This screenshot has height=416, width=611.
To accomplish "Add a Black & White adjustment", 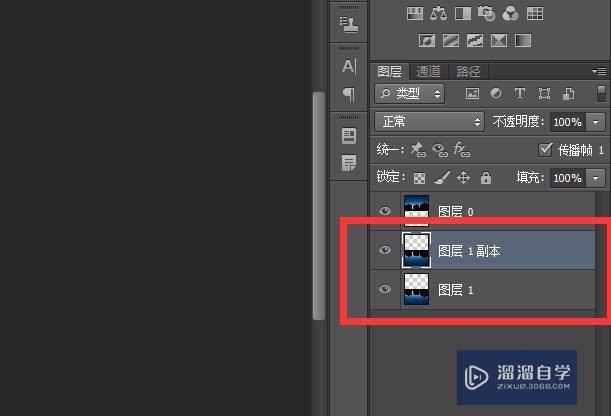I will point(463,14).
